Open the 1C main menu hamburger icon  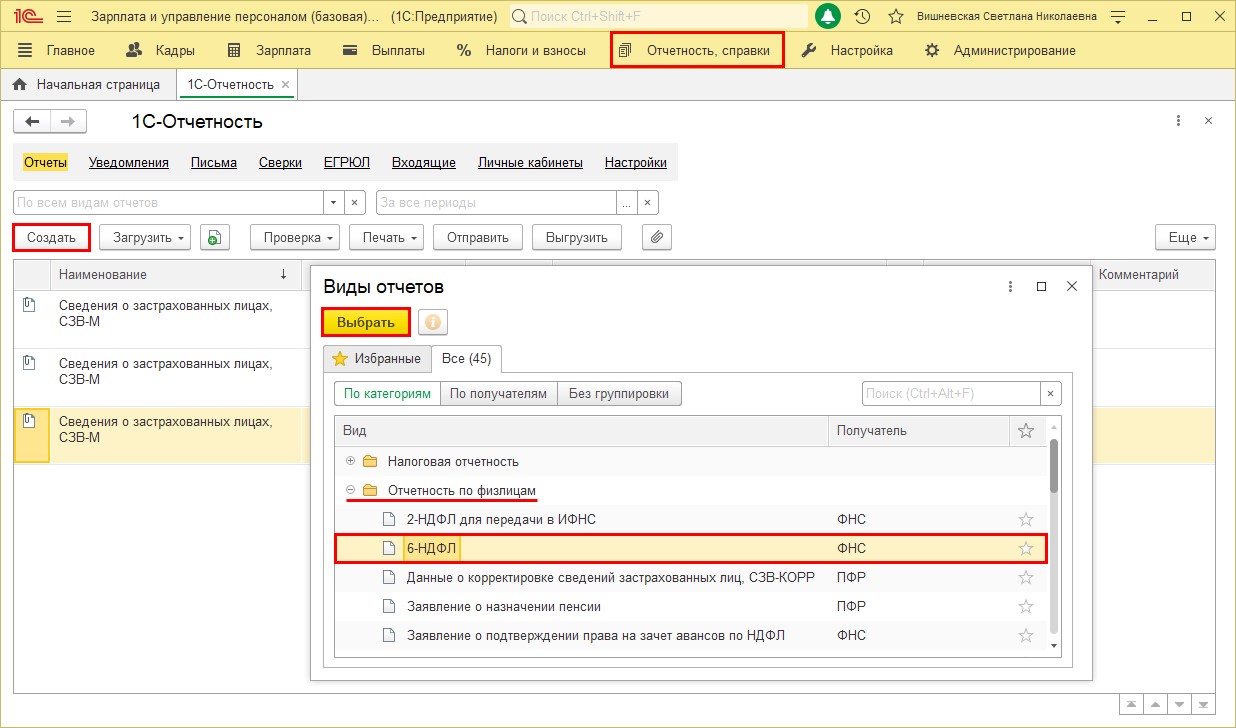[x=64, y=17]
